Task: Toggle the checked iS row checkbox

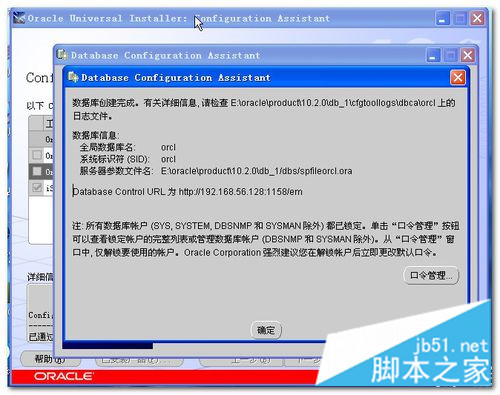Action: (37, 187)
